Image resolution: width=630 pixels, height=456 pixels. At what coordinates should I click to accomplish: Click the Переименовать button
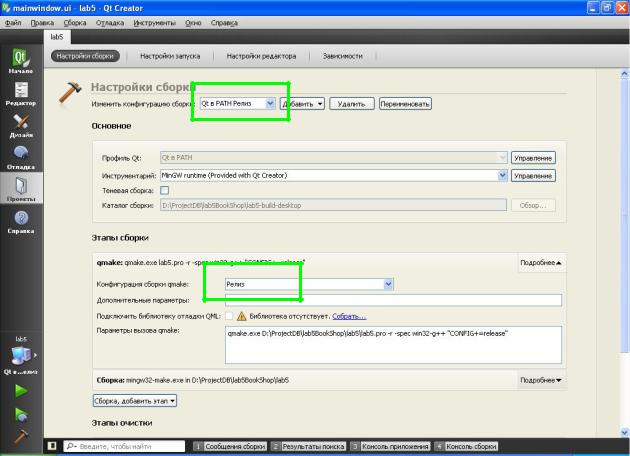point(405,104)
